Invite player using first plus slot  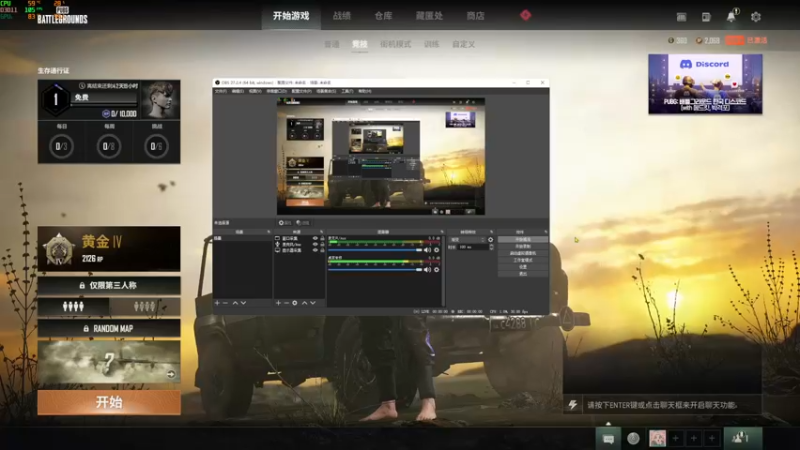(676, 438)
